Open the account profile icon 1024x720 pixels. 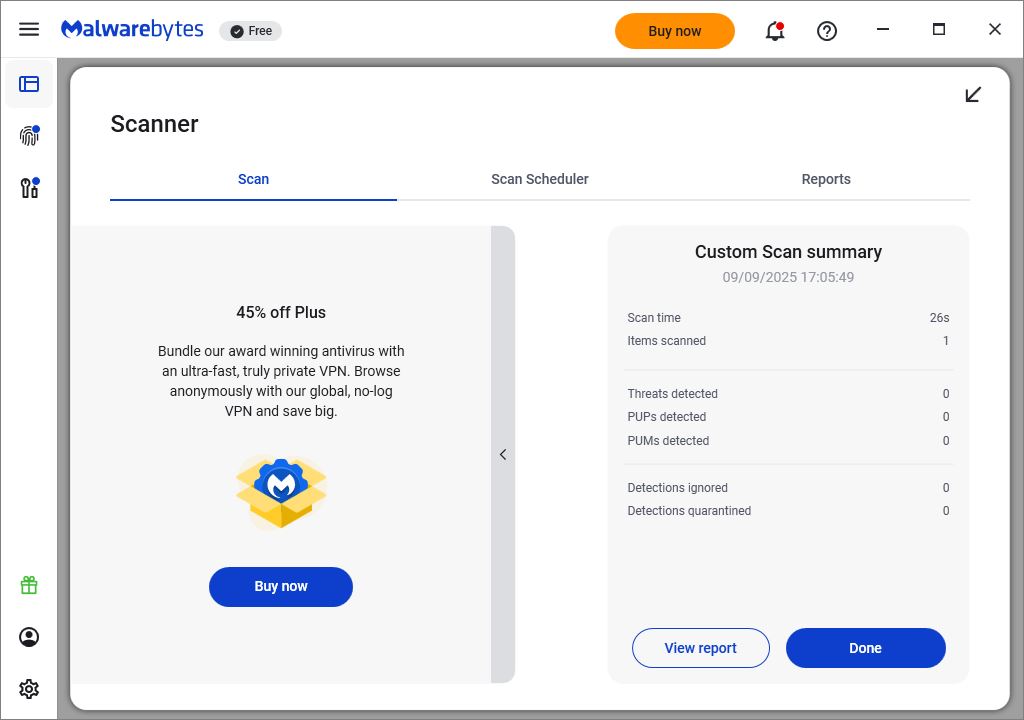29,637
